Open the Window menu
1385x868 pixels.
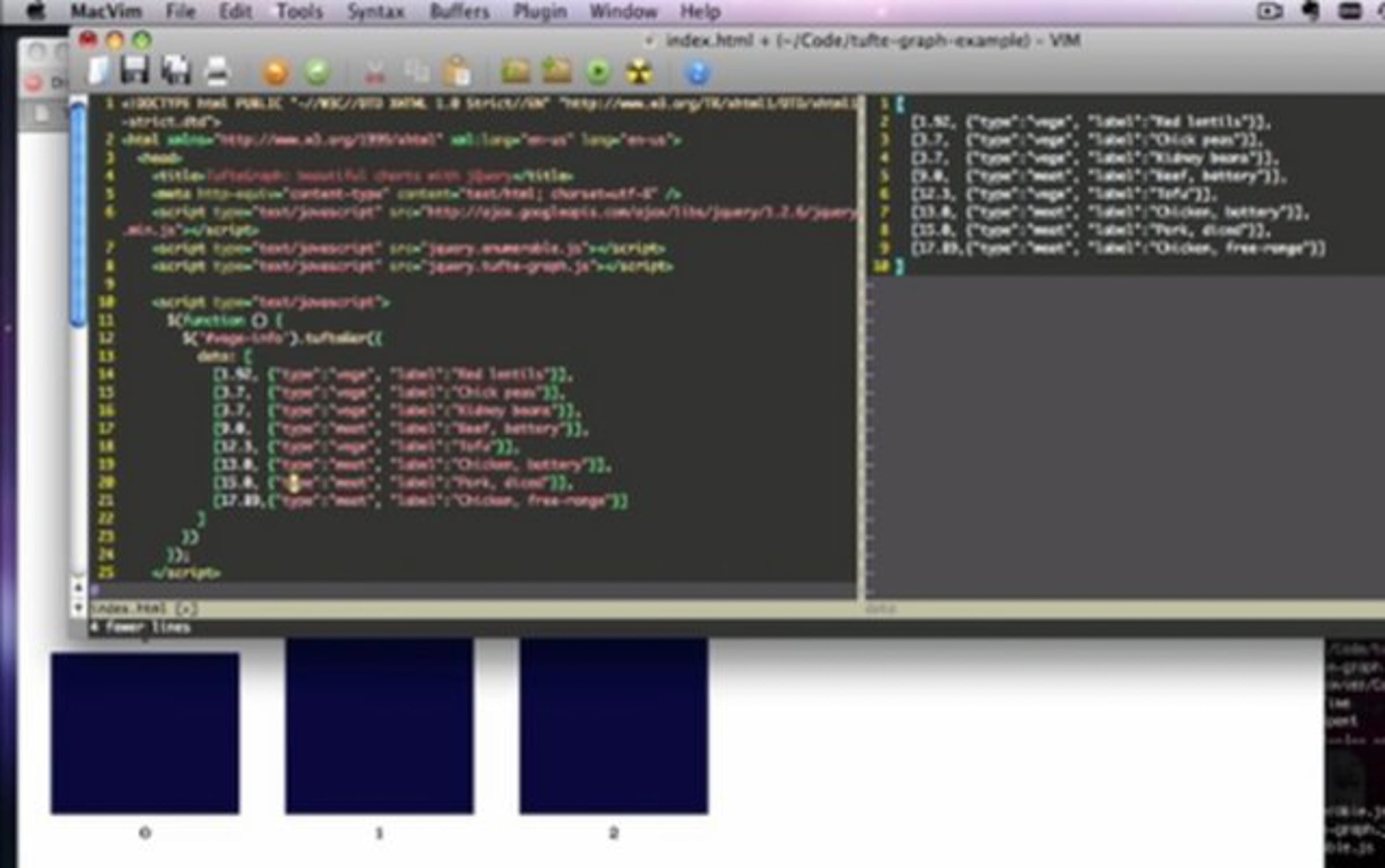(623, 11)
